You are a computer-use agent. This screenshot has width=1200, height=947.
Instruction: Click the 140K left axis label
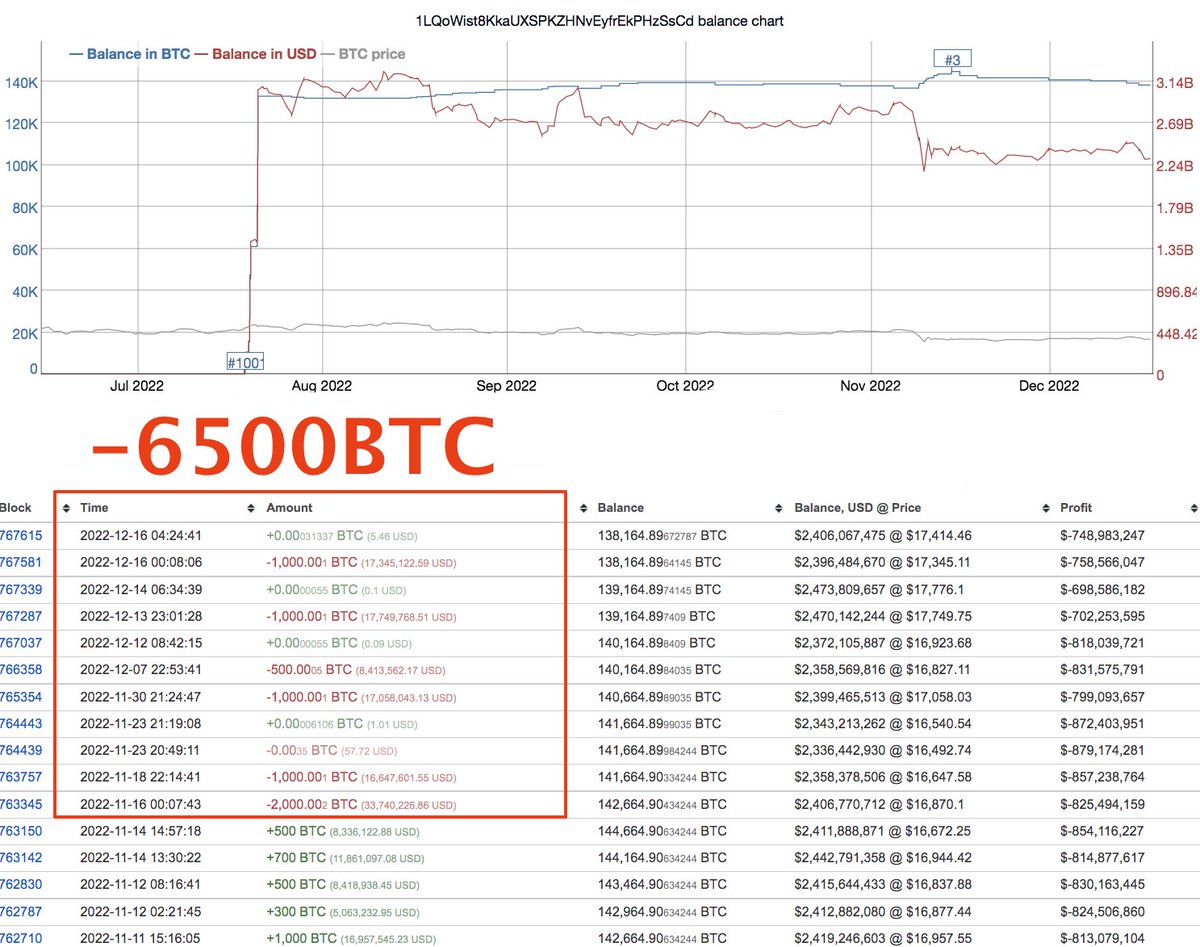[x=21, y=82]
